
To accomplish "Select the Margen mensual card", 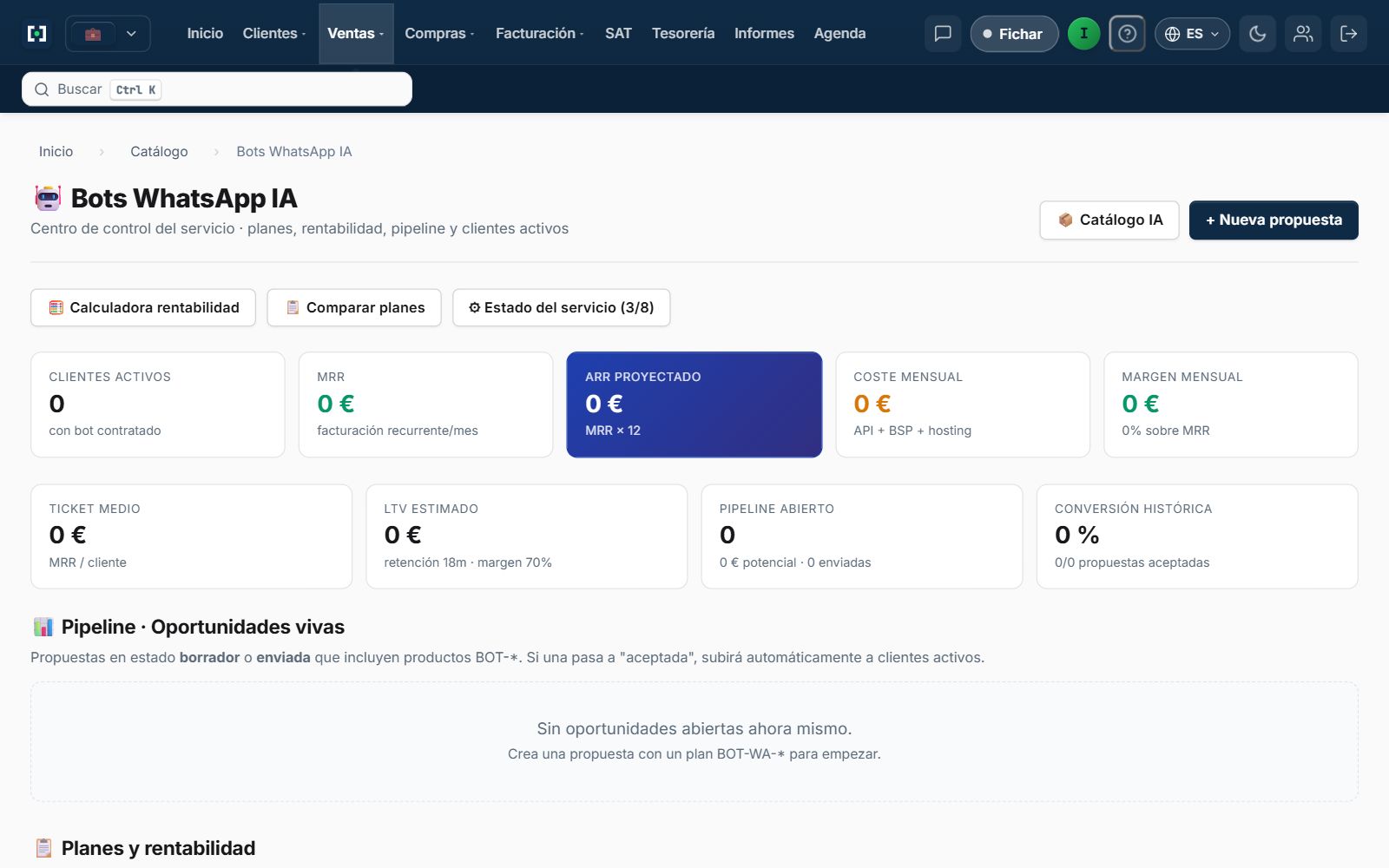I will coord(1231,404).
